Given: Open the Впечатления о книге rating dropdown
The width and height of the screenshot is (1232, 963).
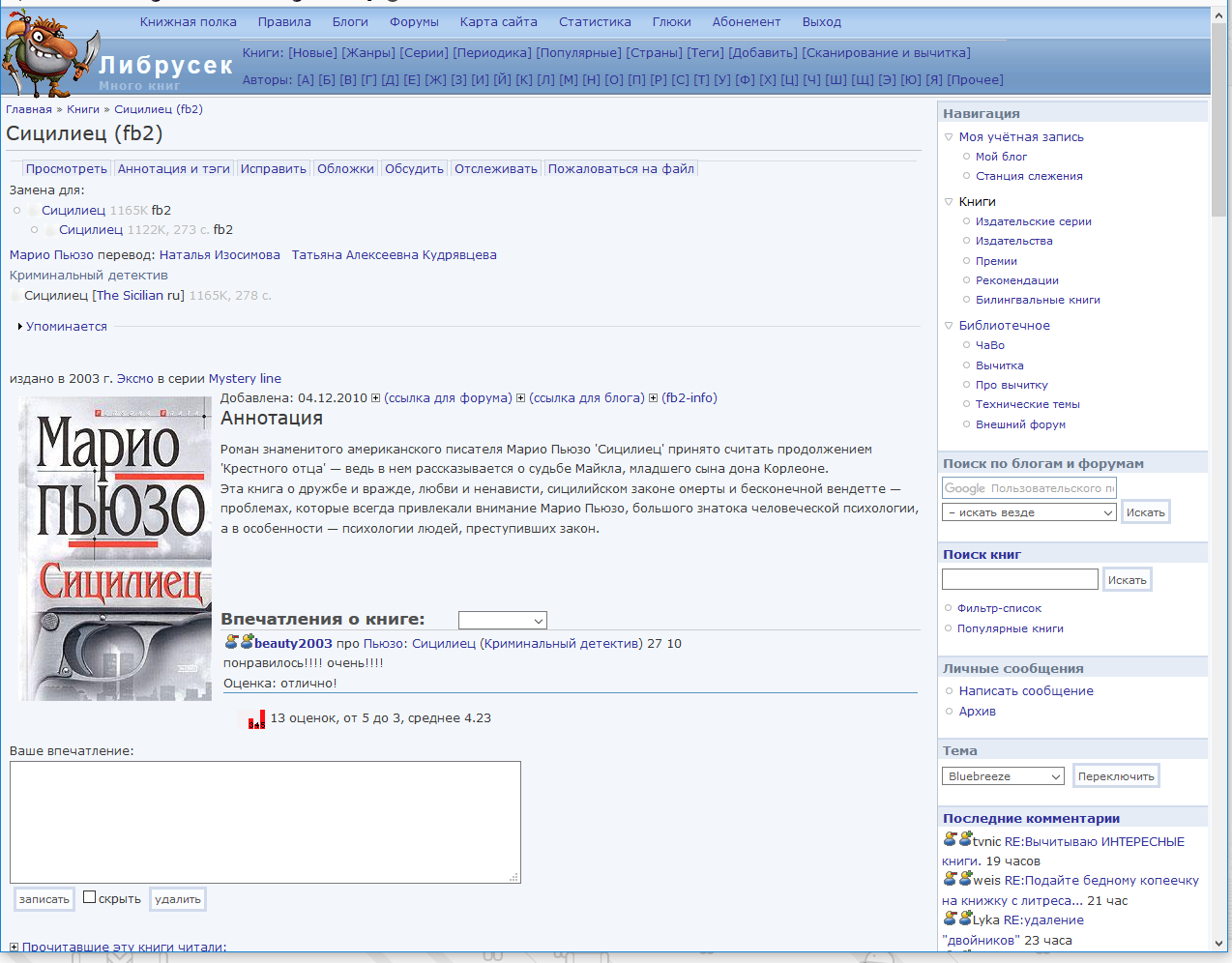Looking at the screenshot, I should coord(503,621).
